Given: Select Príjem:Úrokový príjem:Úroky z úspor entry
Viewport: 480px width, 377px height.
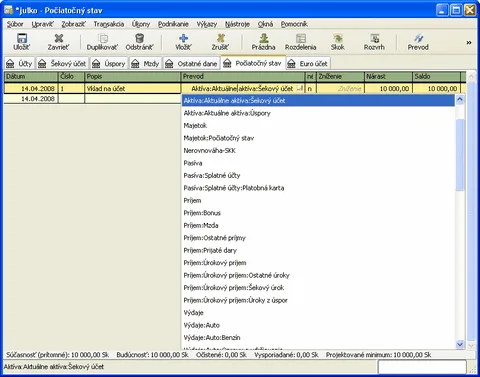Looking at the screenshot, I should (318, 300).
